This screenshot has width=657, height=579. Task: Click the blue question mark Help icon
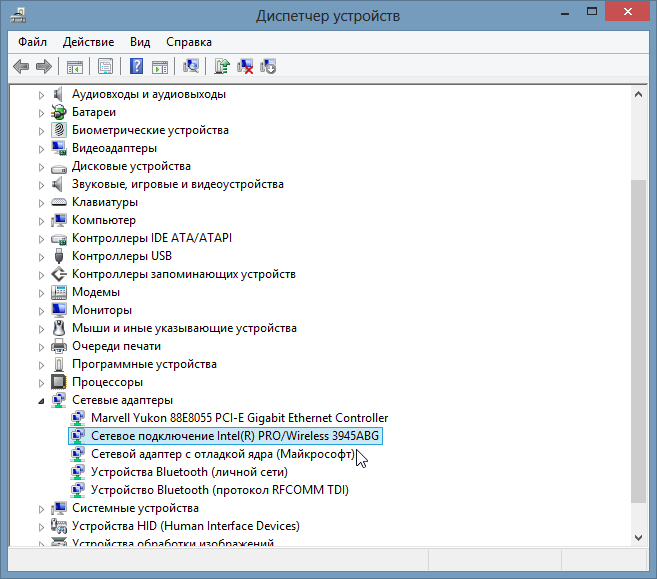(x=137, y=66)
